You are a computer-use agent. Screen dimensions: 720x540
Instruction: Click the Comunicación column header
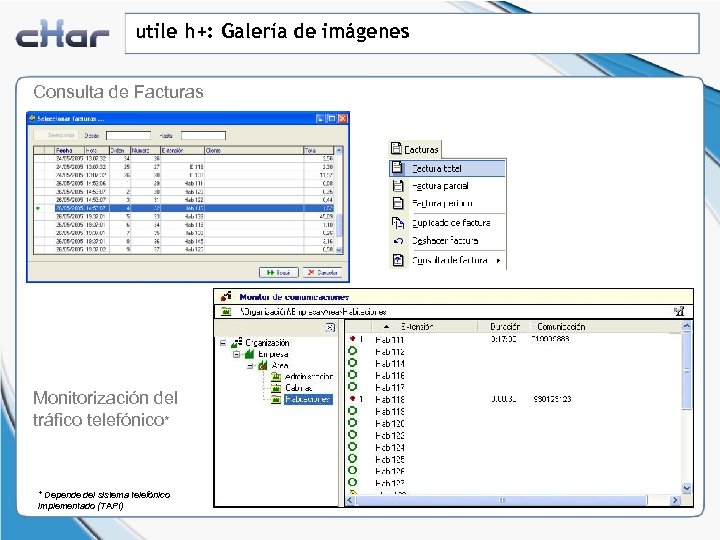coord(561,326)
